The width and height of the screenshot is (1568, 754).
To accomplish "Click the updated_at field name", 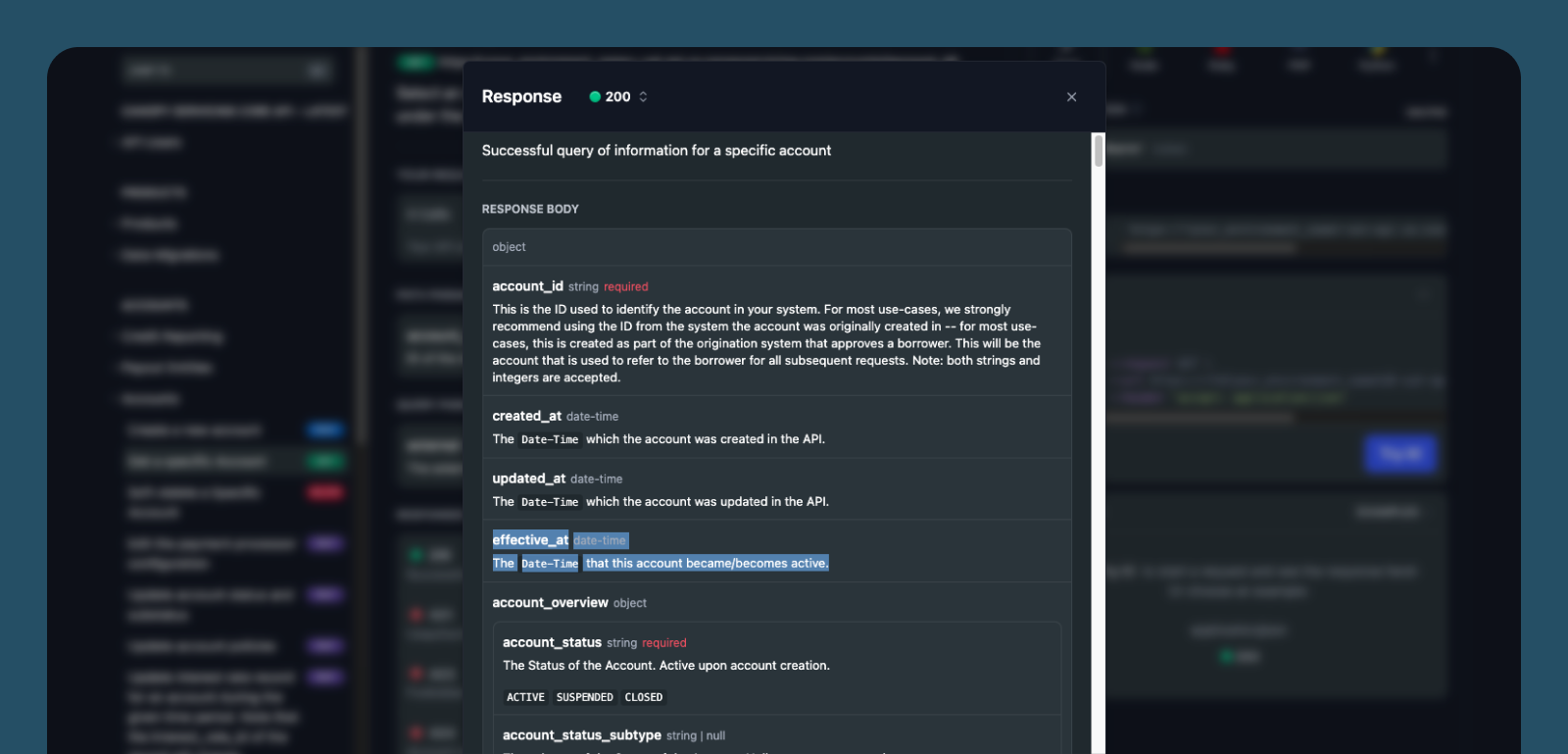I will [529, 478].
